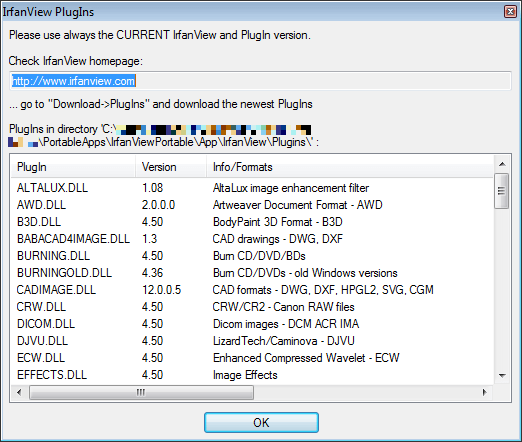Click the OK button
Image resolution: width=522 pixels, height=442 pixels.
(x=261, y=422)
